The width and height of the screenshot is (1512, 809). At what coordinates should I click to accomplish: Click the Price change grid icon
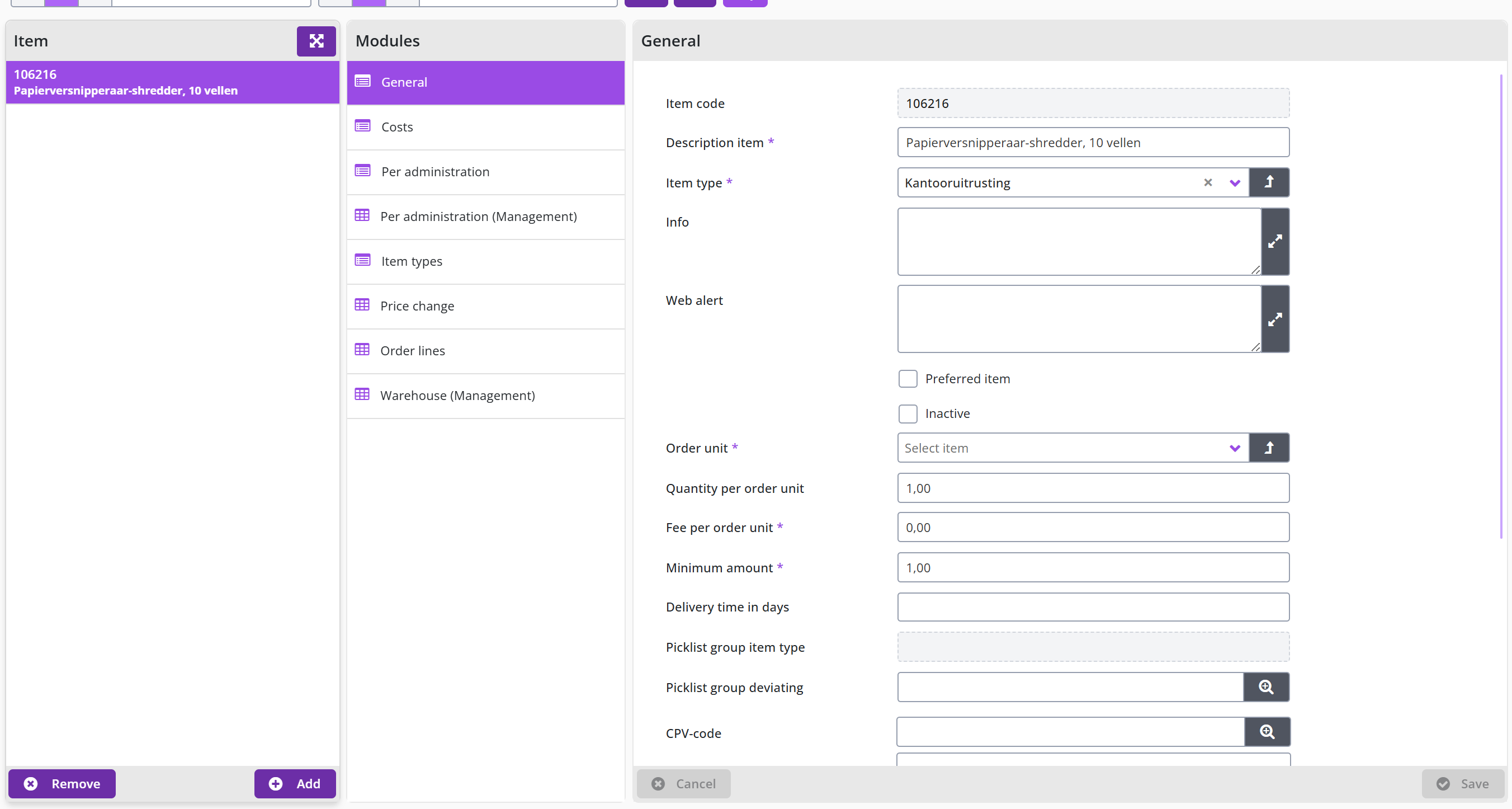[x=362, y=305]
